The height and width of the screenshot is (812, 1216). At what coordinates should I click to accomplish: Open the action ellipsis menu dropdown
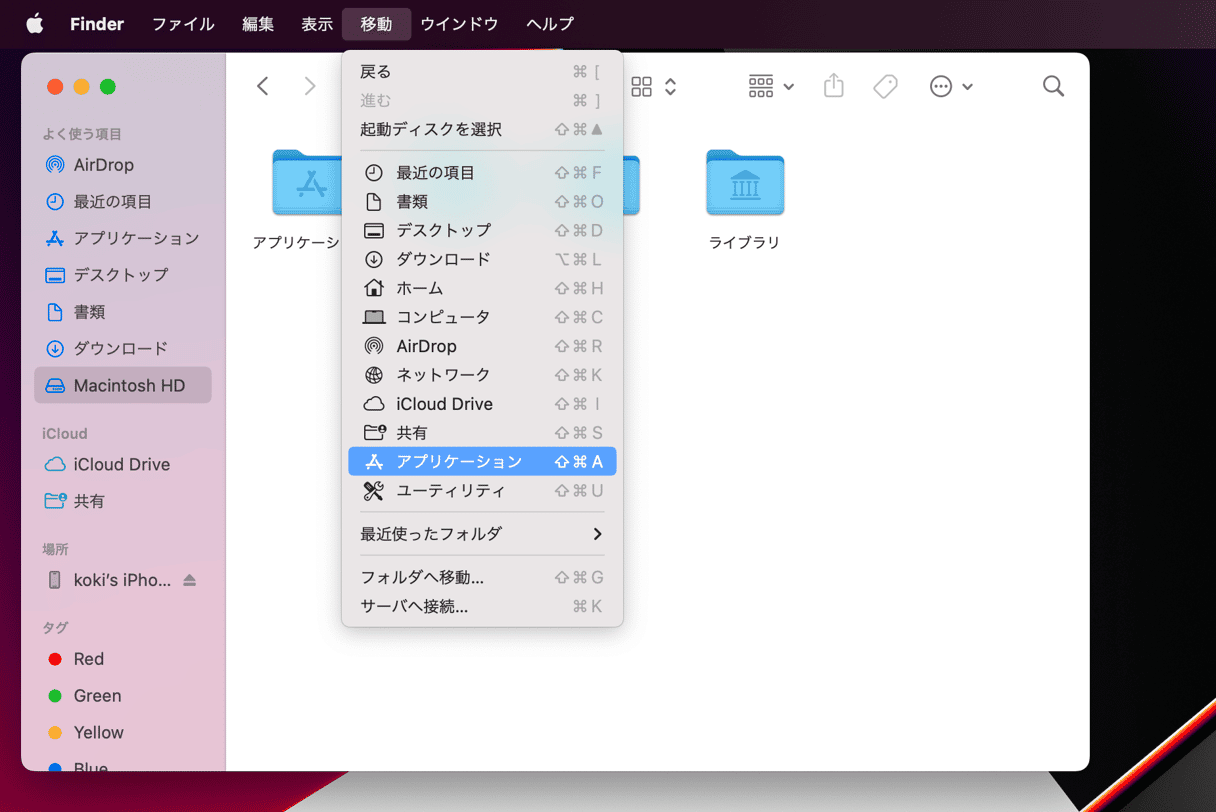(951, 87)
